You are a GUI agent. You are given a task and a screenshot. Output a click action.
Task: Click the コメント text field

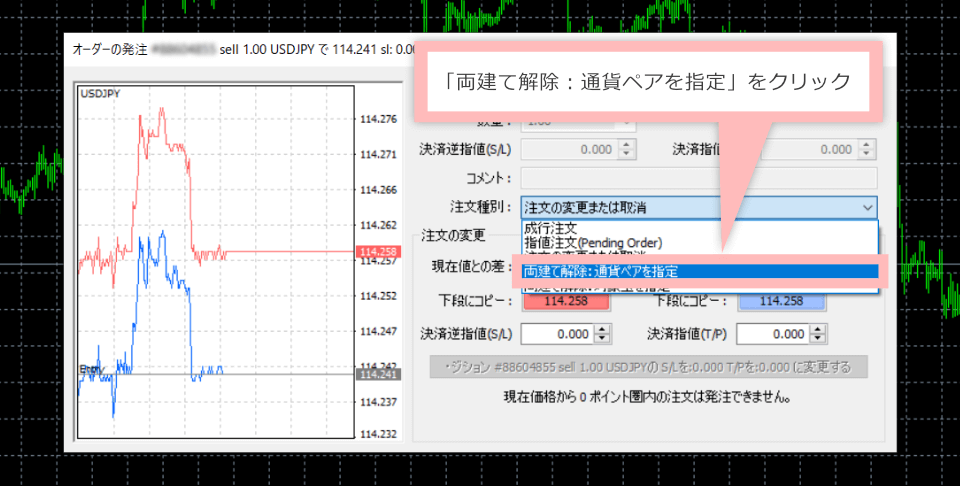pos(697,178)
